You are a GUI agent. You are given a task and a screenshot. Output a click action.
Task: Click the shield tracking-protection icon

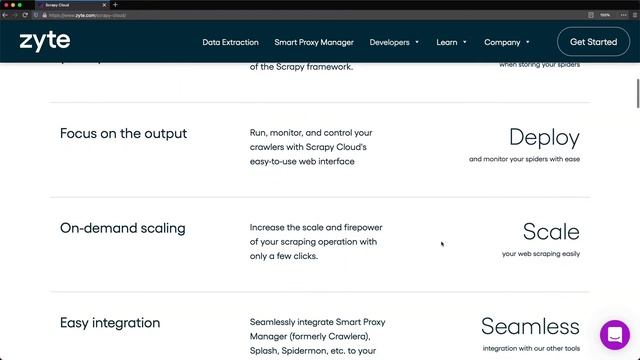tap(36, 15)
